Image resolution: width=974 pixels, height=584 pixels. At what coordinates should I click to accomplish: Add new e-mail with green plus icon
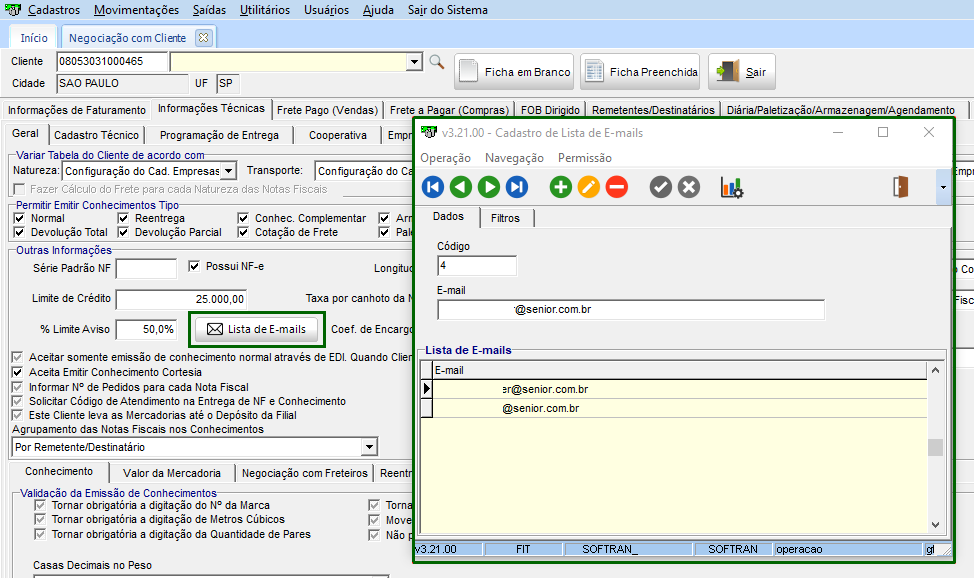pyautogui.click(x=561, y=187)
